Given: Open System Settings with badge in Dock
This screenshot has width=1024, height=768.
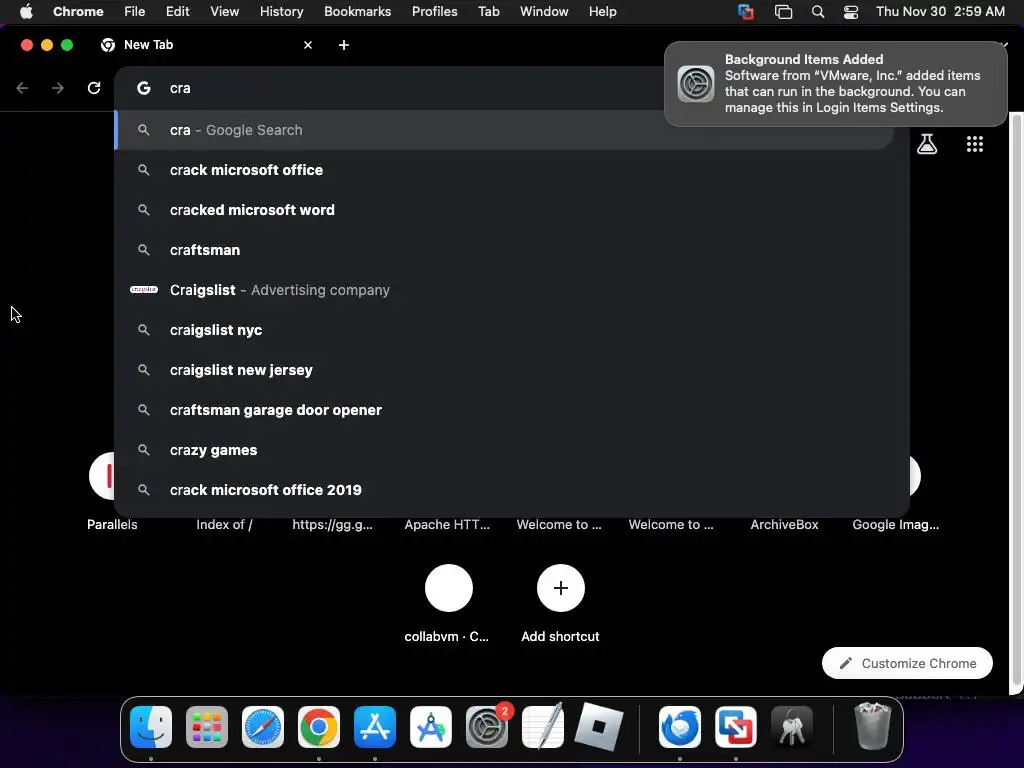Looking at the screenshot, I should (x=487, y=727).
